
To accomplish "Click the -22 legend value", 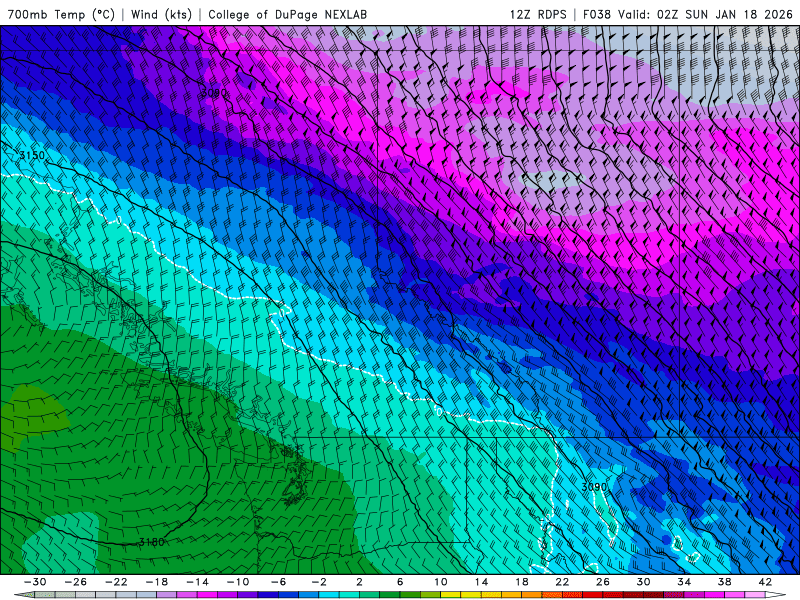I will 116,582.
